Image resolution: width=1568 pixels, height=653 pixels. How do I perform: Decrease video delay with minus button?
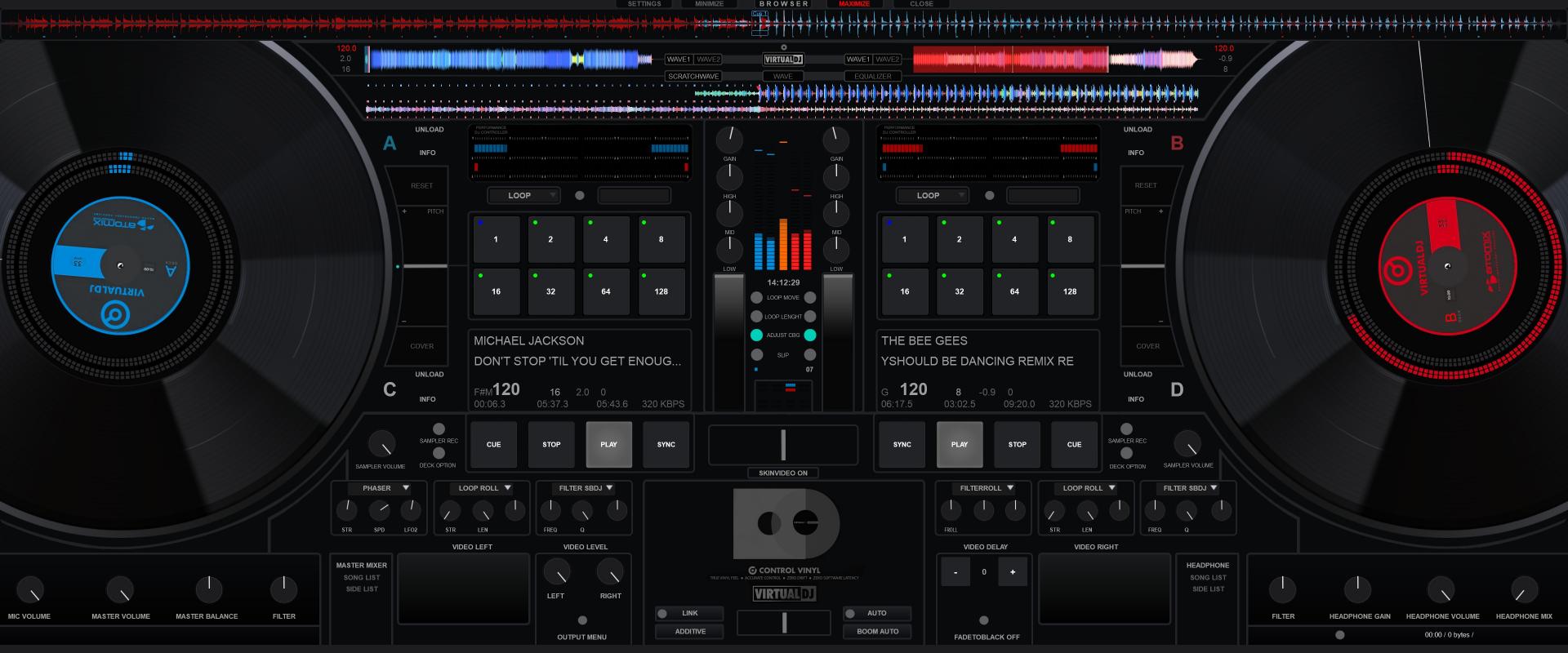point(955,572)
